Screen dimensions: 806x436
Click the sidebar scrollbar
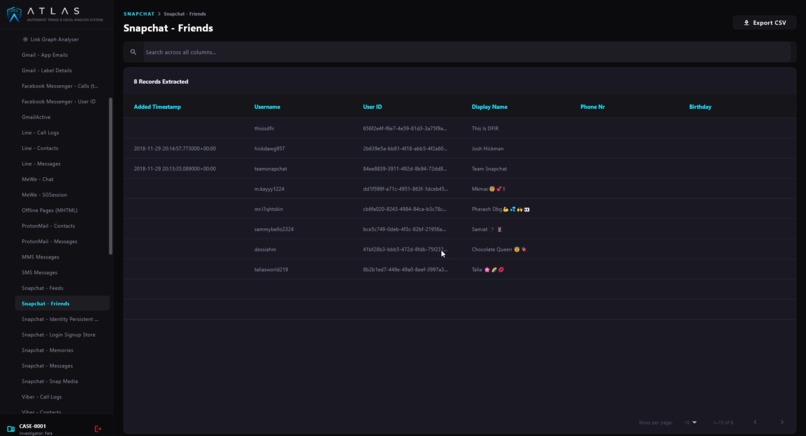pyautogui.click(x=111, y=176)
